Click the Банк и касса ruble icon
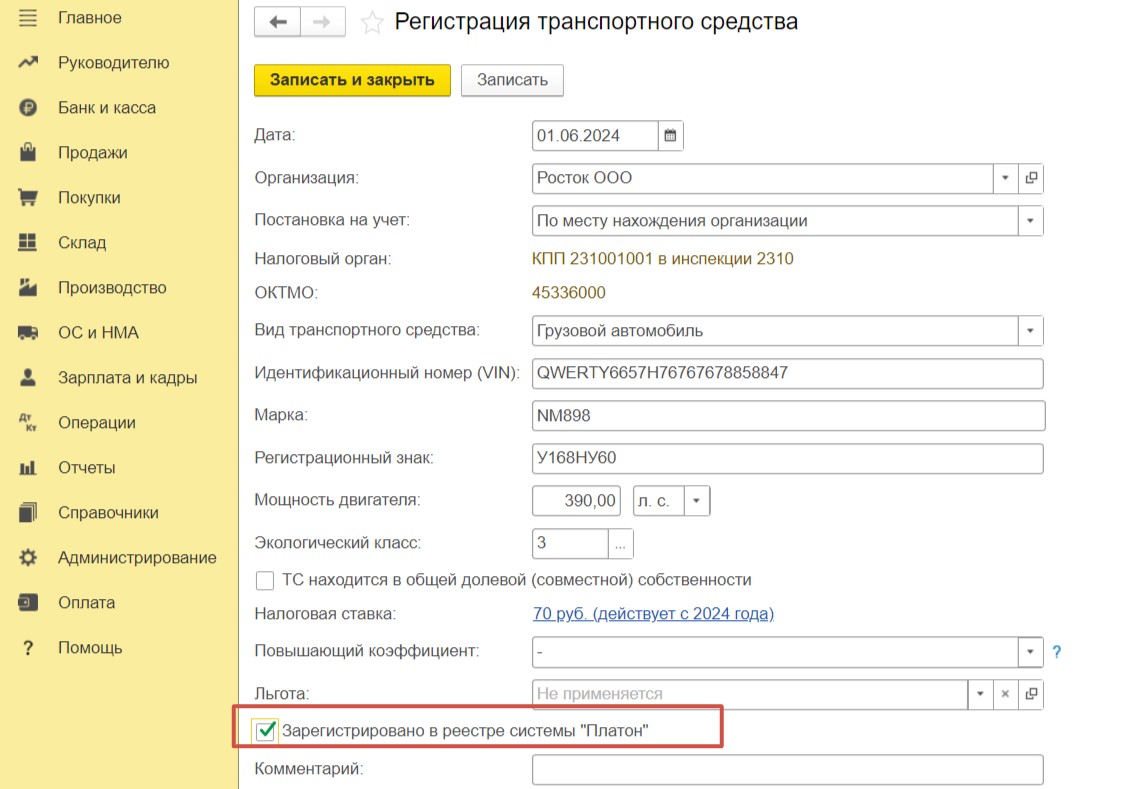Screen dimensions: 1123x789 (x=27, y=107)
